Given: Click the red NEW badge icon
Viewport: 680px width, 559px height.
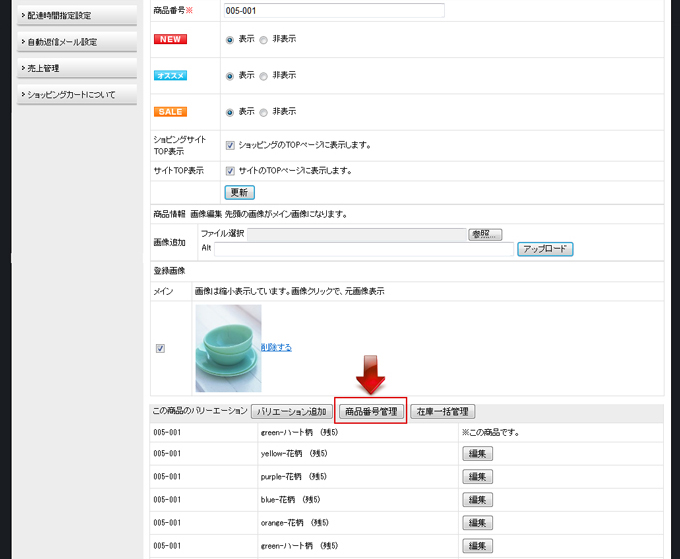Looking at the screenshot, I should [170, 39].
